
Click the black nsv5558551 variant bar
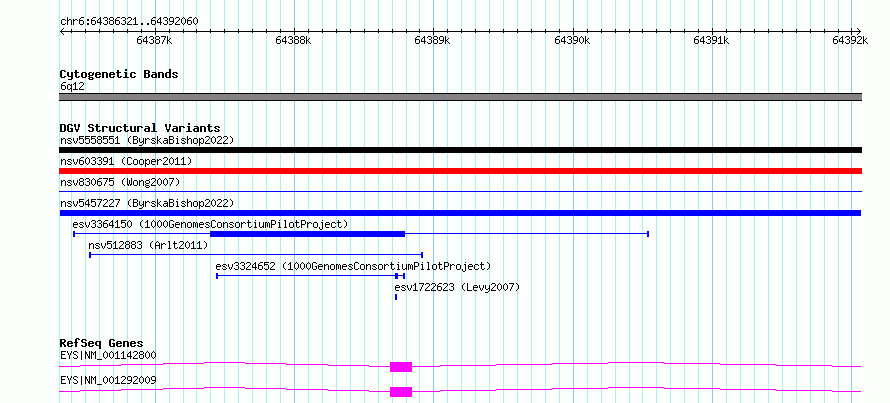[460, 150]
